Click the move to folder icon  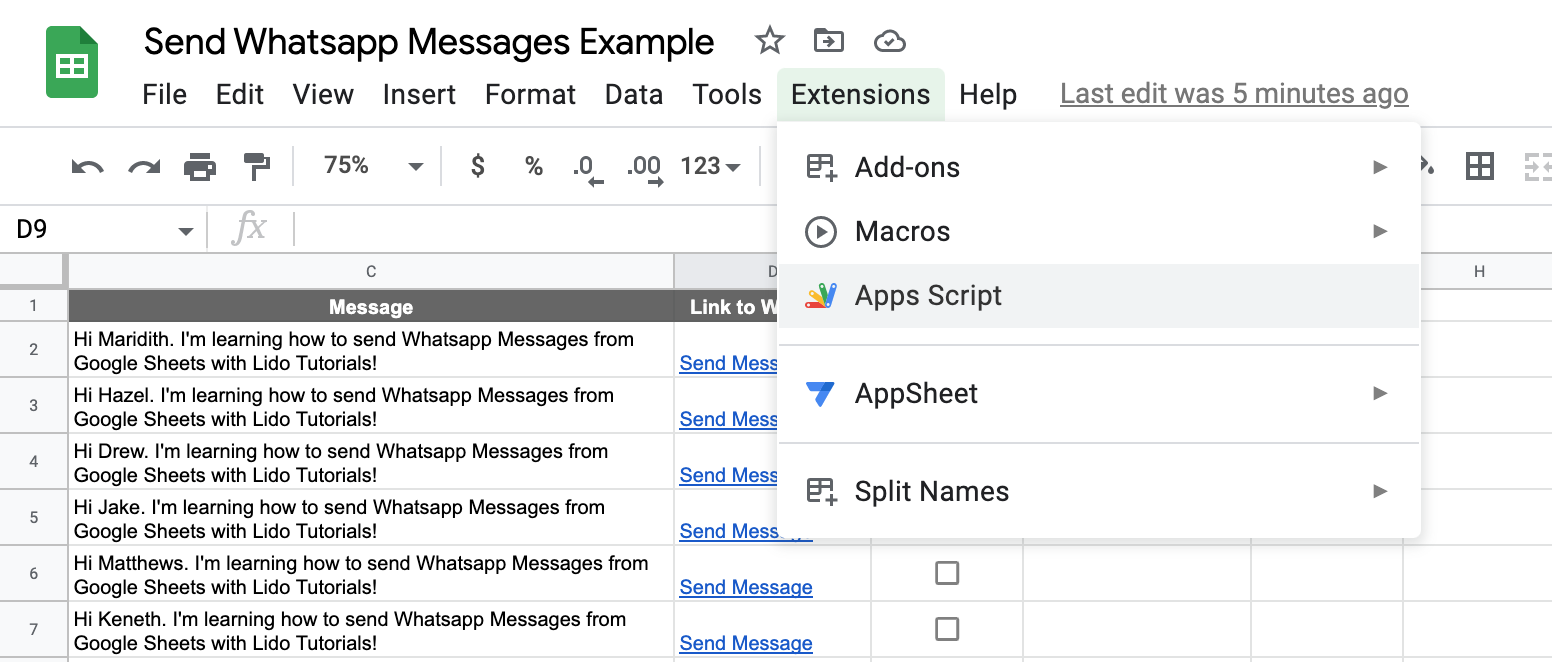pos(828,41)
